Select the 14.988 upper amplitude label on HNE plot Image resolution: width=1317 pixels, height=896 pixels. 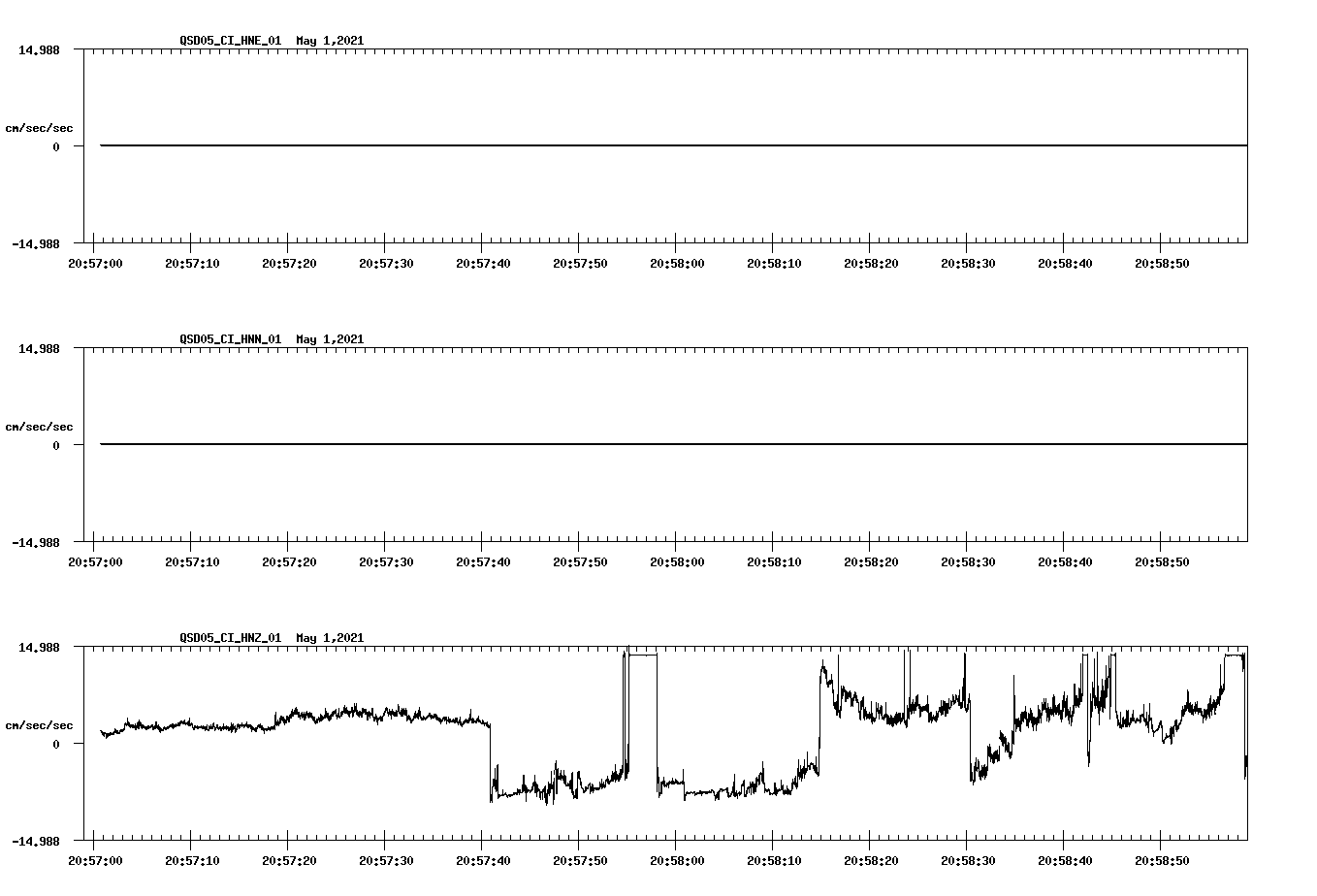tap(39, 48)
